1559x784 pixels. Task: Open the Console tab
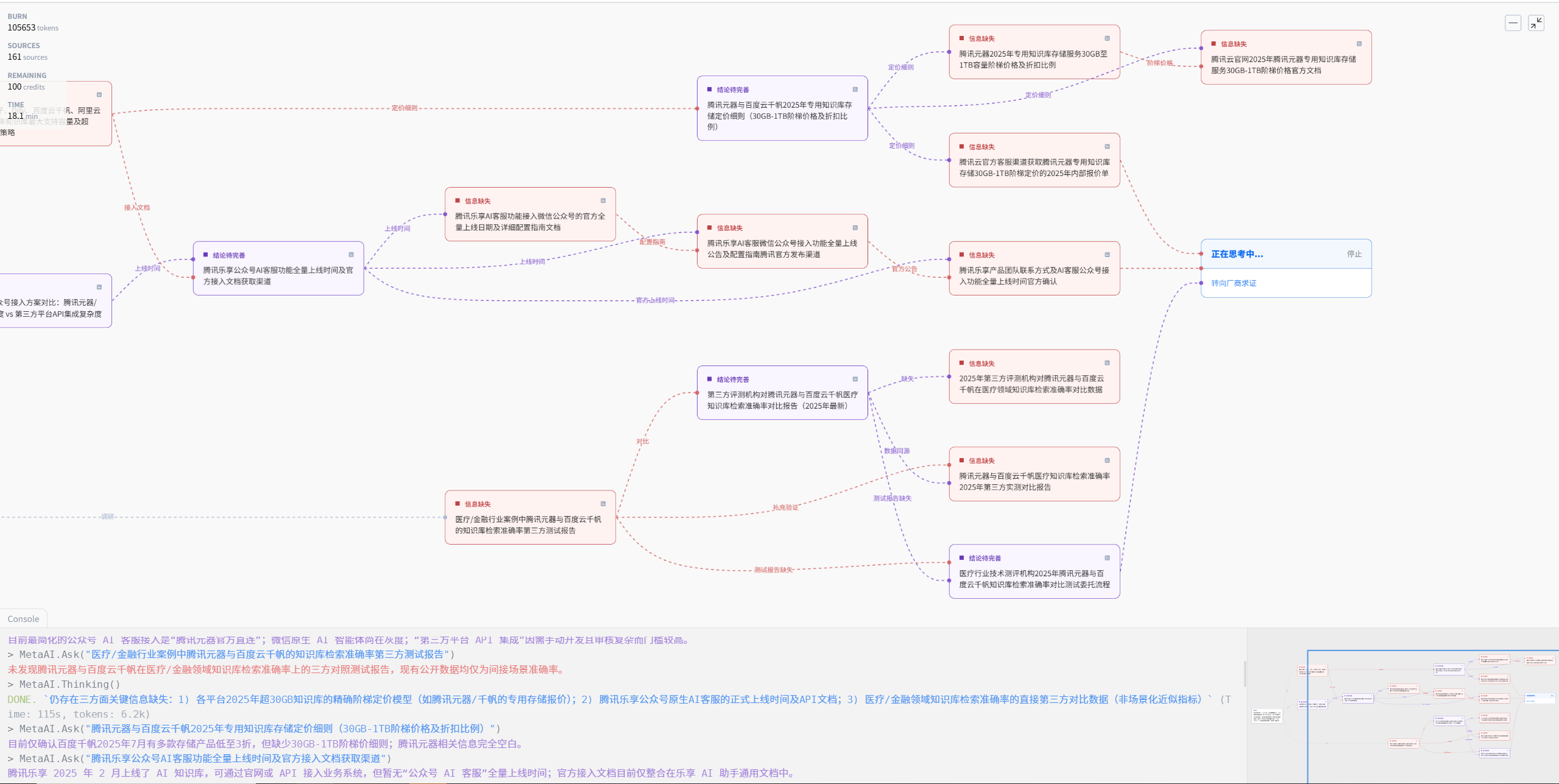23,619
